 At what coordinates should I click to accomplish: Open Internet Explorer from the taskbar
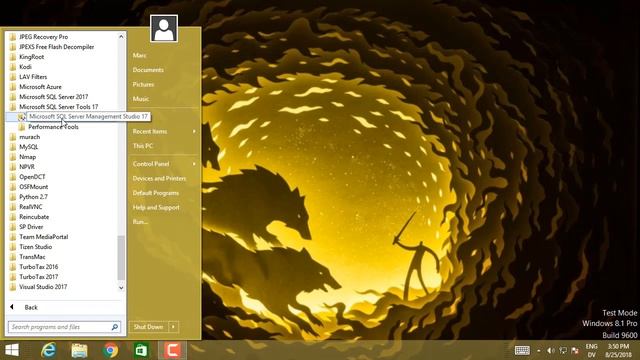[49, 350]
